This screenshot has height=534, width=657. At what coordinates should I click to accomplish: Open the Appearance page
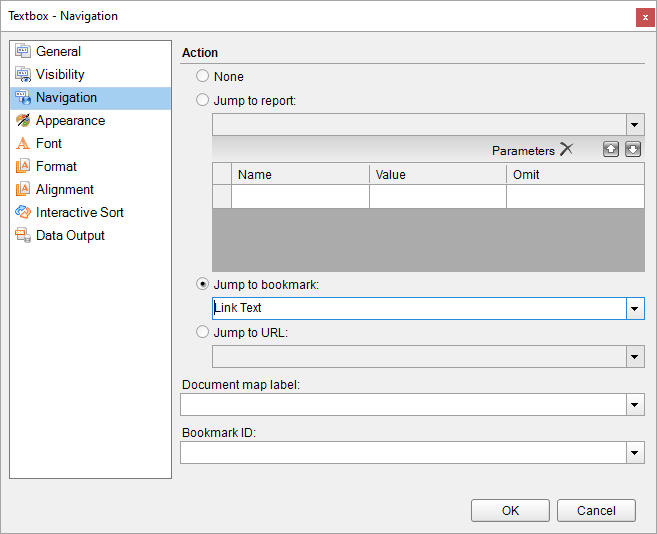point(91,120)
